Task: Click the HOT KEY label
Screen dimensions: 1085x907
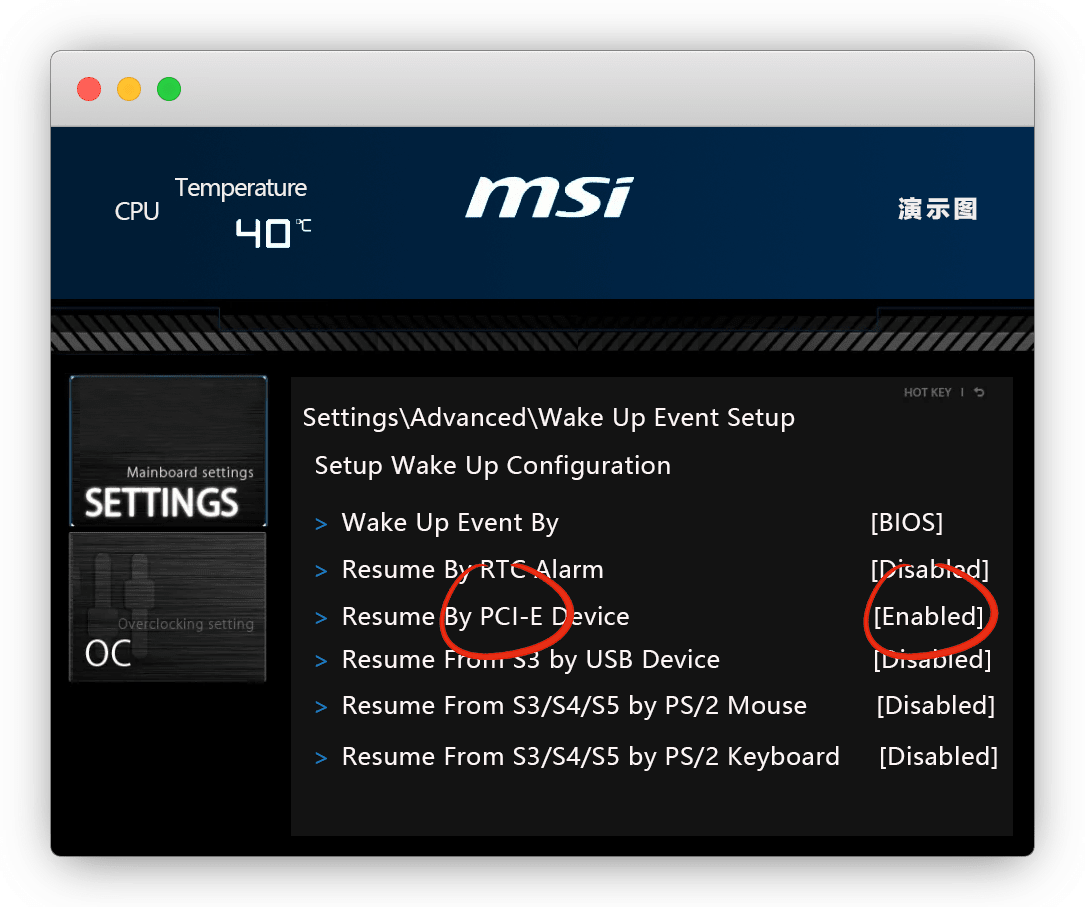Action: click(927, 393)
